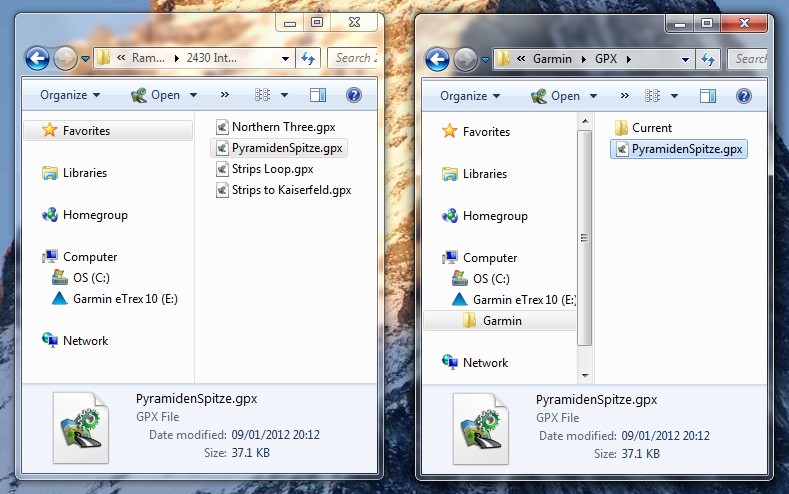Toggle preview pane in left window

(x=318, y=96)
